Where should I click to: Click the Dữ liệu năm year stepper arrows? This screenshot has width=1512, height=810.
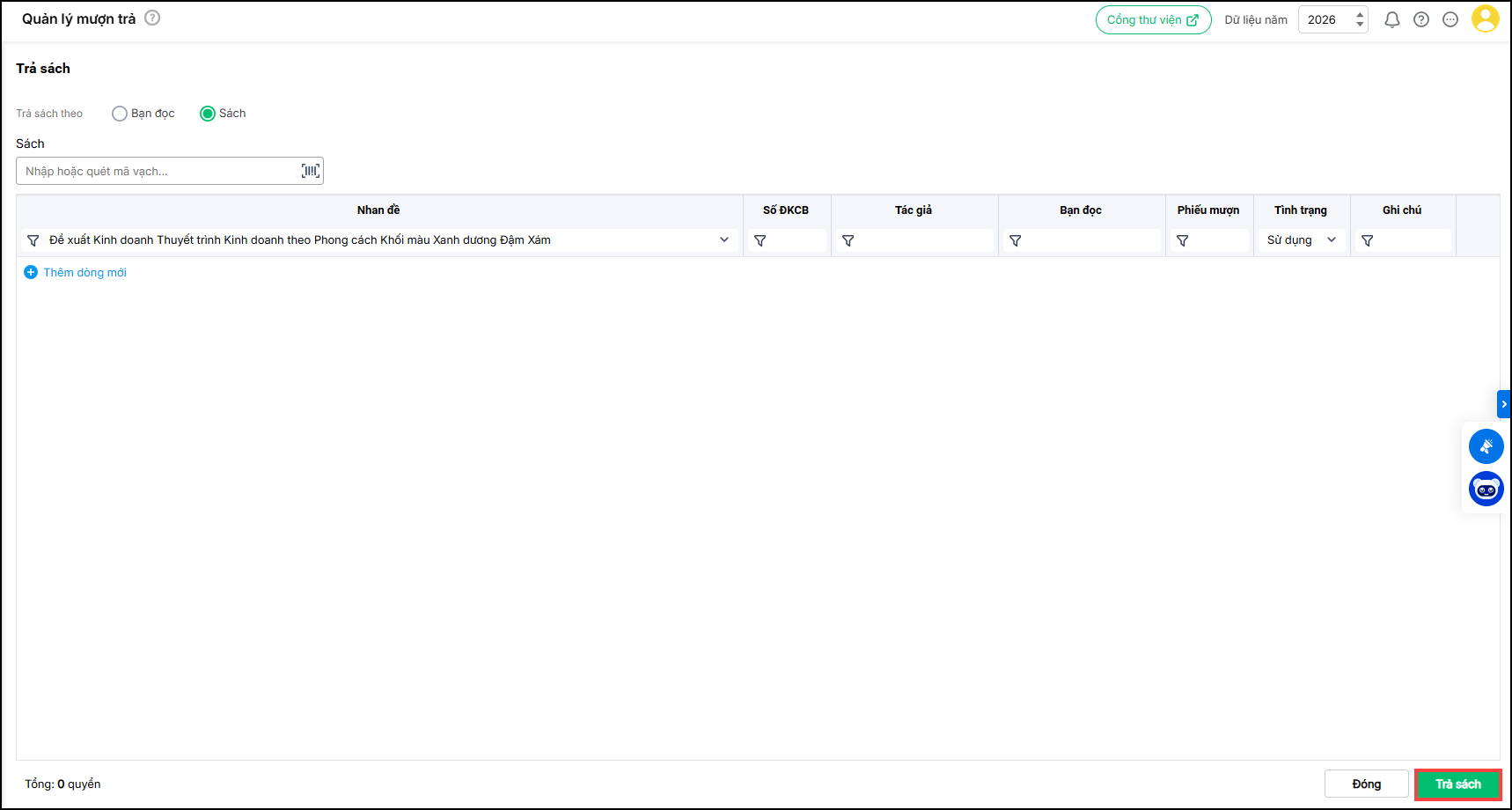pyautogui.click(x=1360, y=19)
